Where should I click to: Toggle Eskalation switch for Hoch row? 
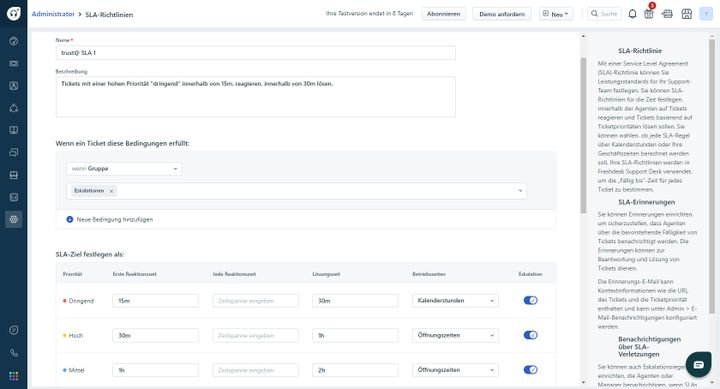[x=530, y=335]
